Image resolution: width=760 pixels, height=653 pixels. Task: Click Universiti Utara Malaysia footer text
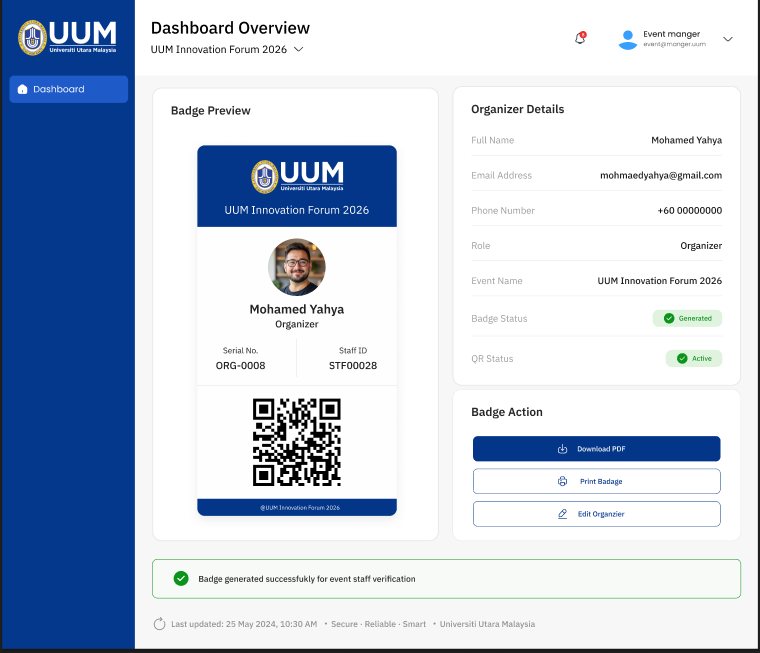pos(487,624)
